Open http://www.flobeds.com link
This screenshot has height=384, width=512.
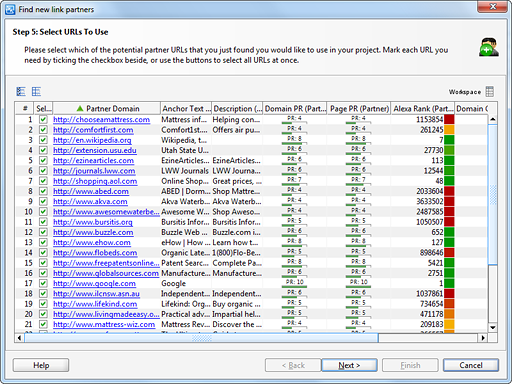(95, 253)
